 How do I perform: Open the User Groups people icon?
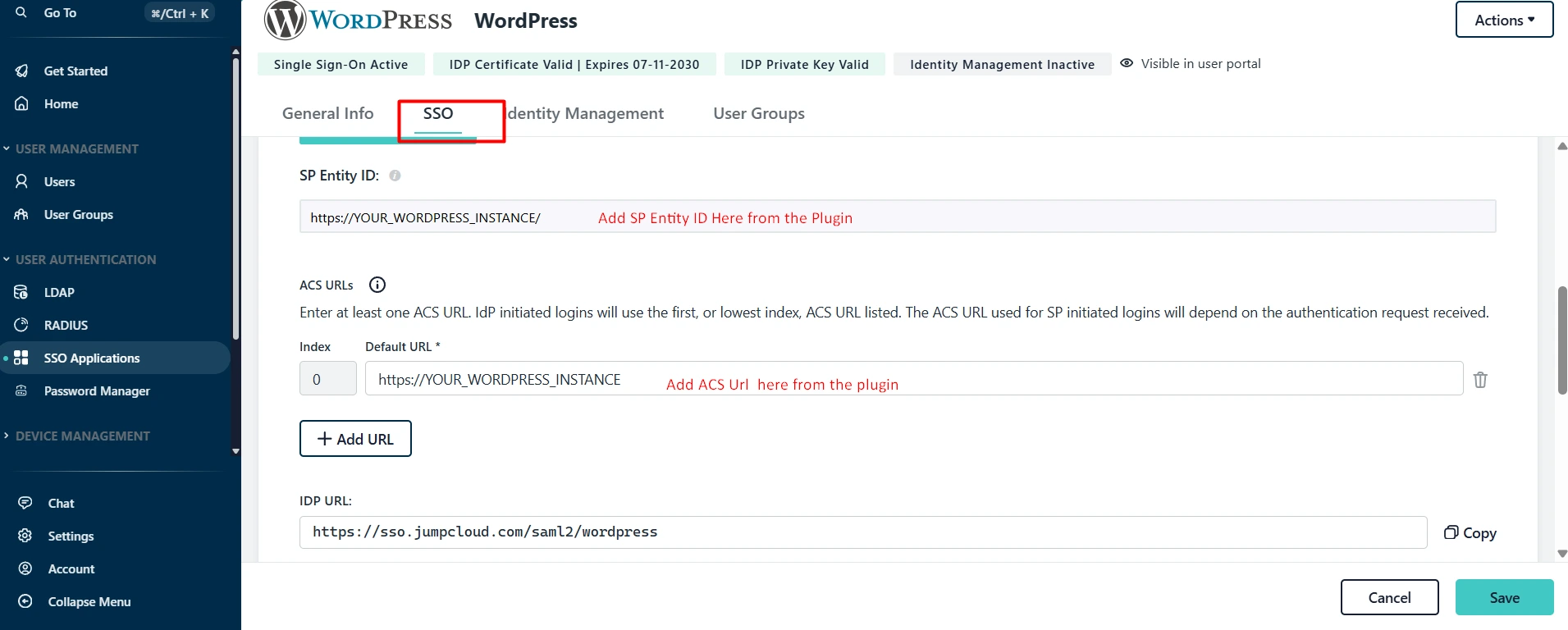[22, 214]
